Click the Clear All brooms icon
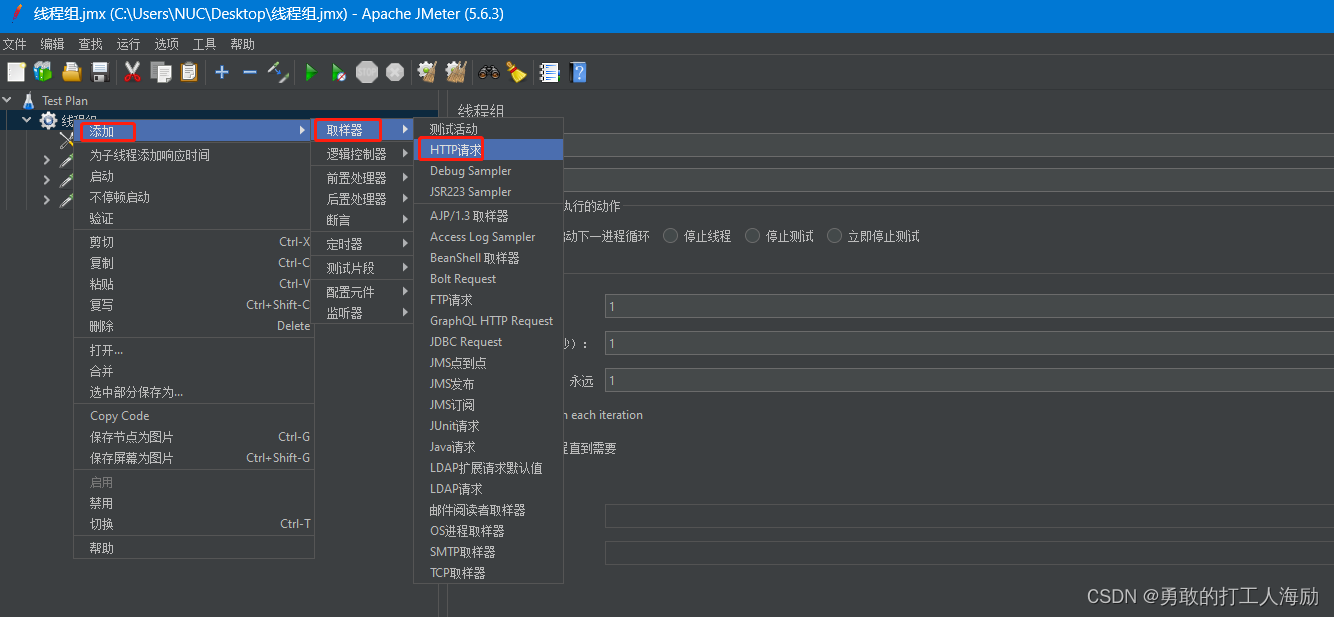1334x617 pixels. click(x=456, y=72)
